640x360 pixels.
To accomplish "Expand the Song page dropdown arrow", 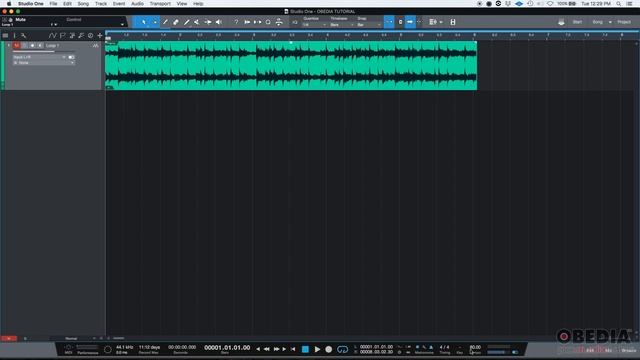I will [610, 22].
